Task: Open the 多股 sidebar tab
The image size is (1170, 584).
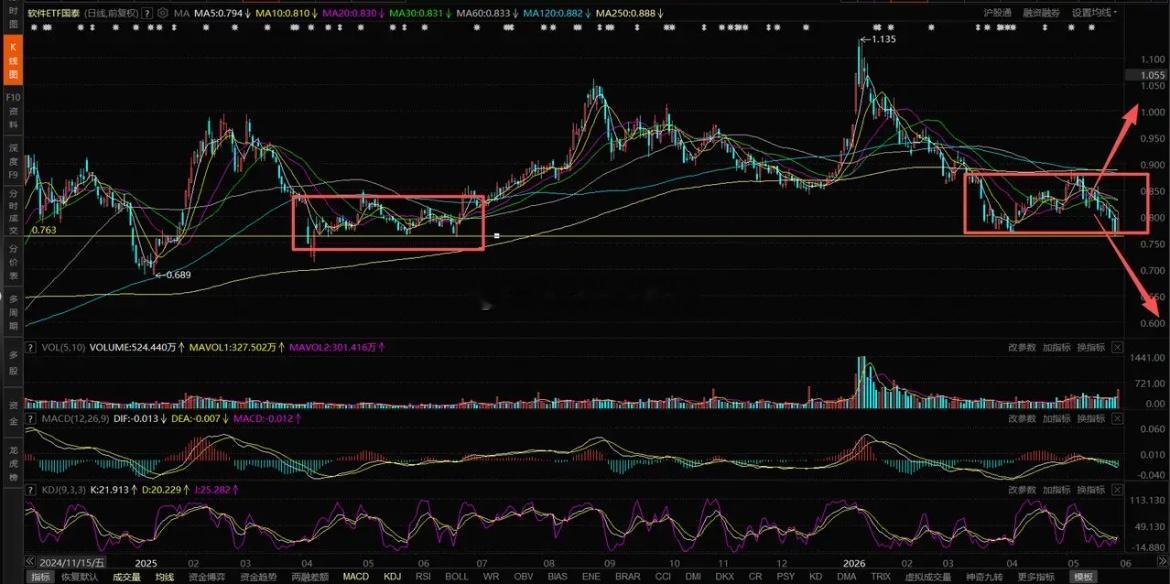Action: pos(12,363)
